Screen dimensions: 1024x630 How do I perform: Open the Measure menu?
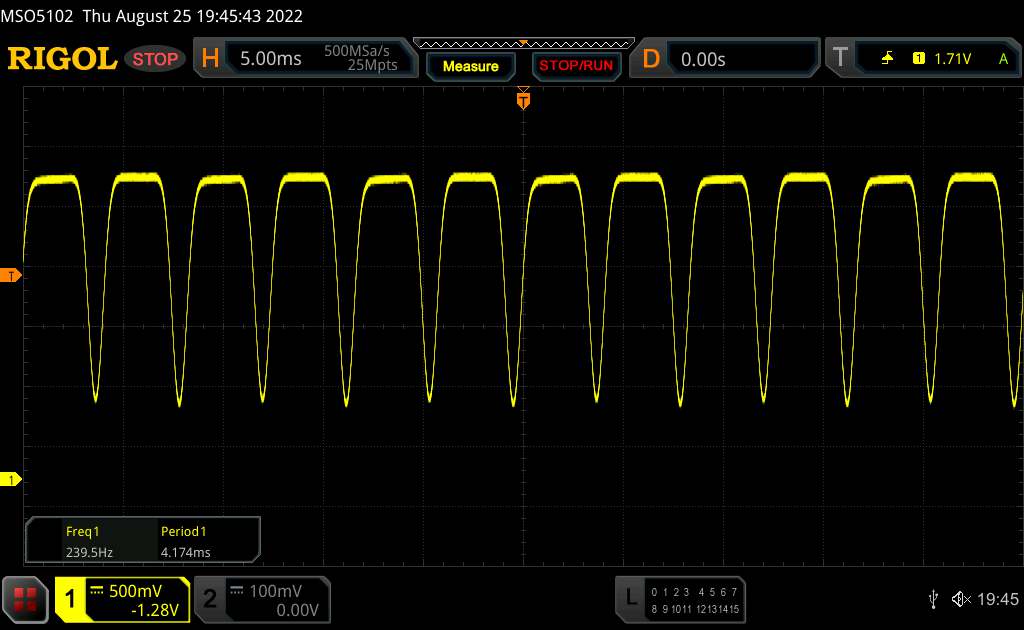point(470,66)
